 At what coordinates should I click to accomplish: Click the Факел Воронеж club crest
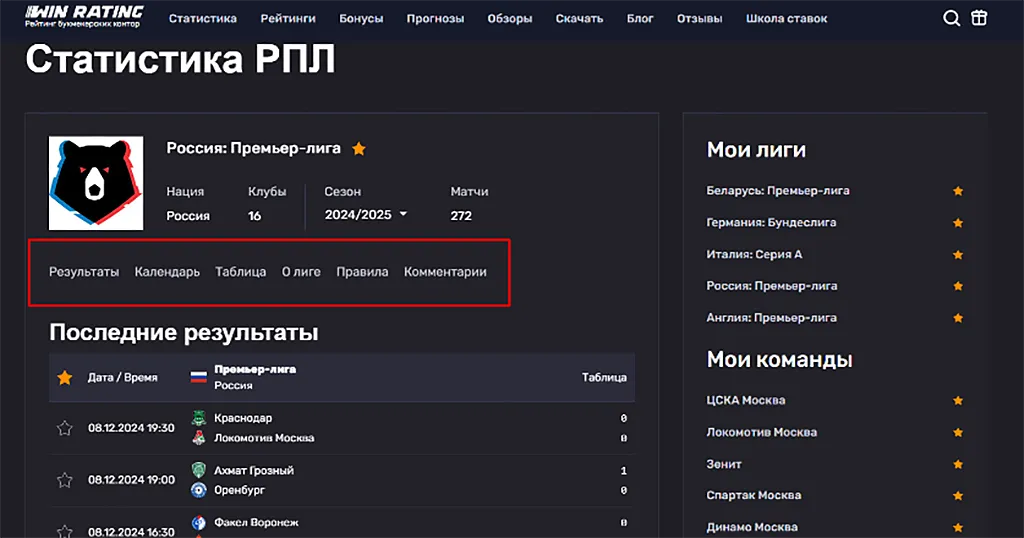click(199, 522)
